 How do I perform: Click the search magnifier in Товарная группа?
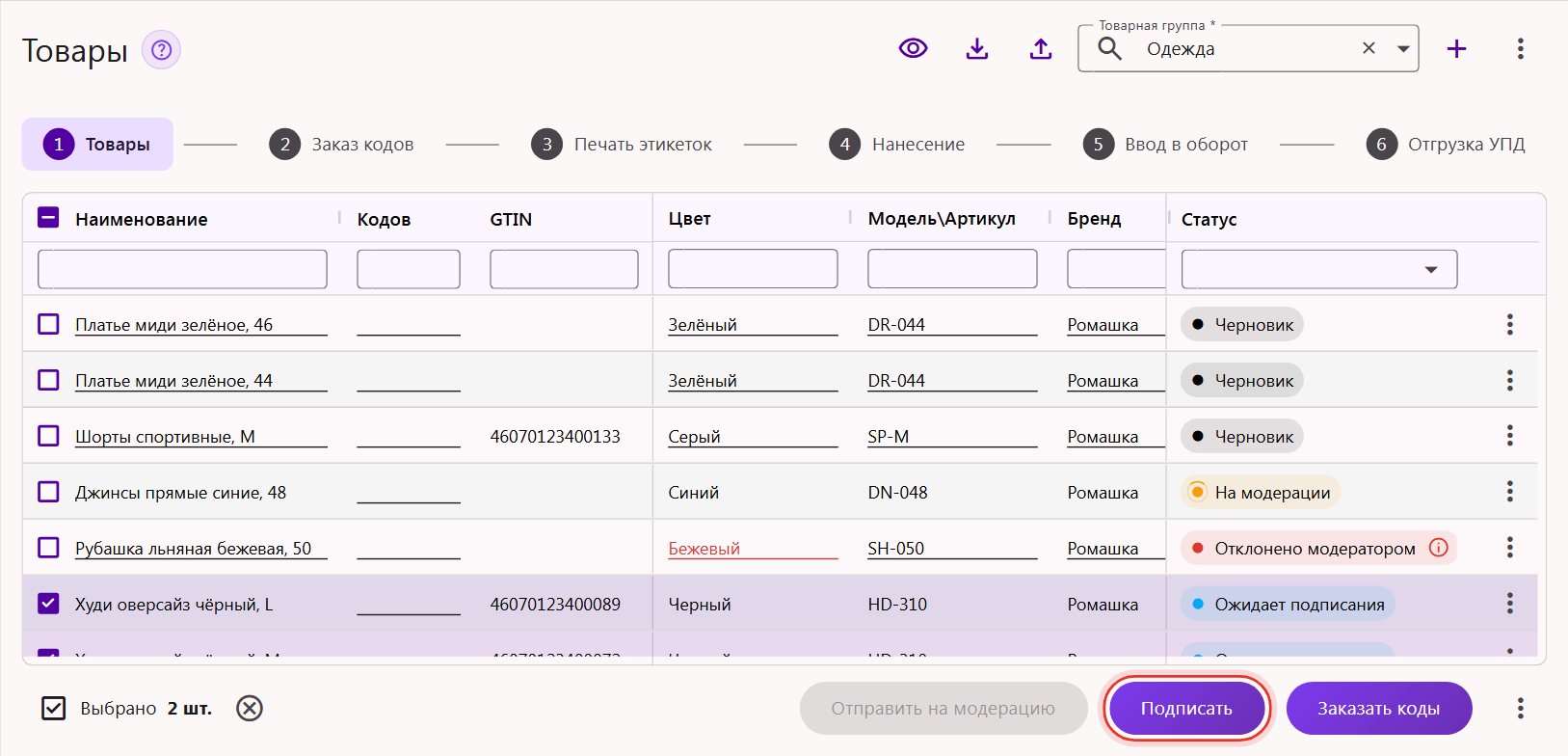[x=1110, y=48]
